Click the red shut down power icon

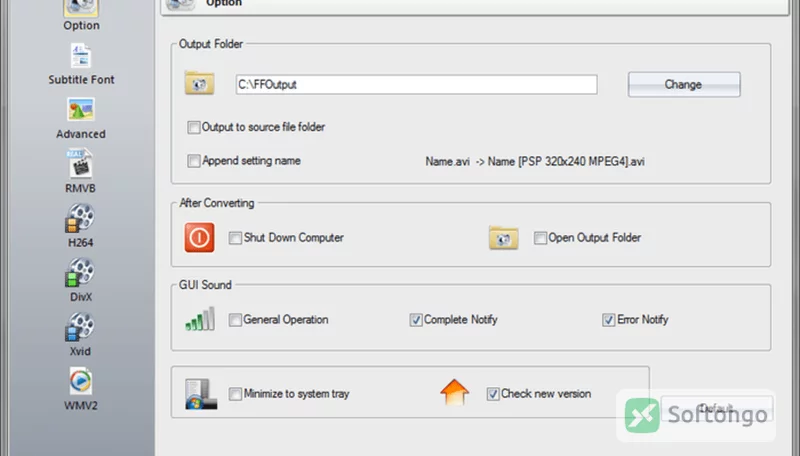[199, 238]
